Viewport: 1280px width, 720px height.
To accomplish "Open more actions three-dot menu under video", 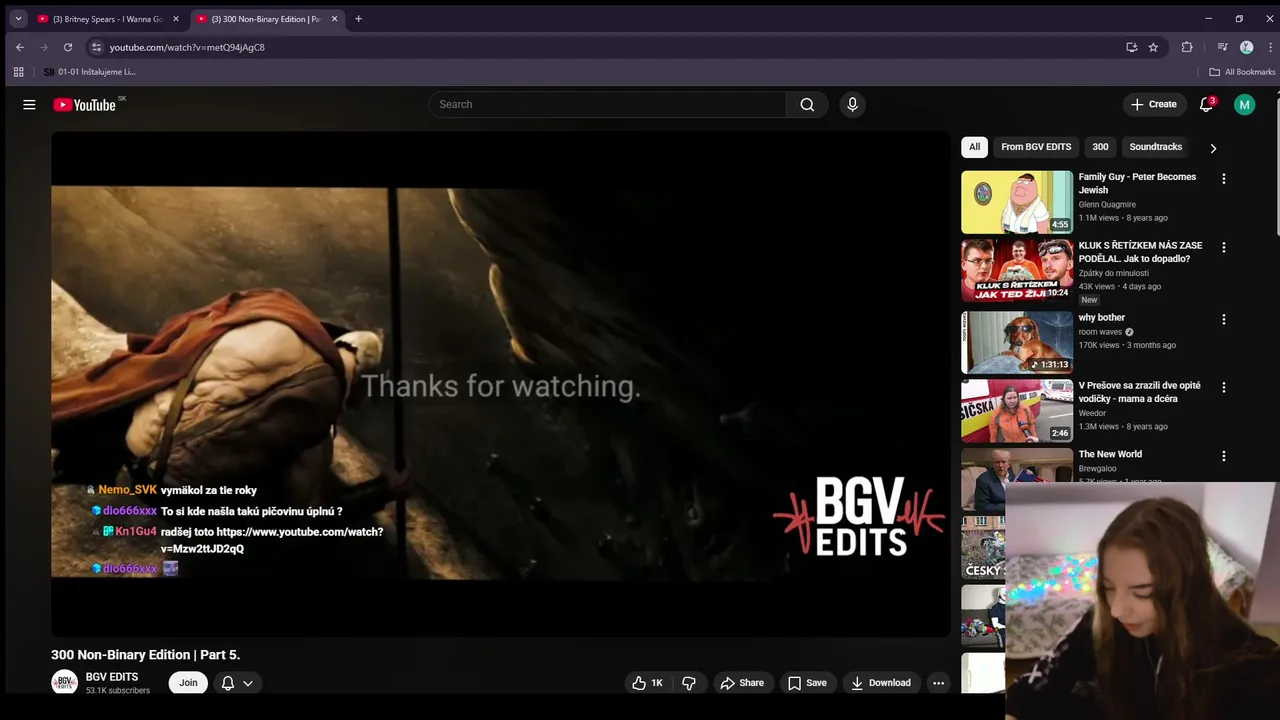I will tap(938, 683).
